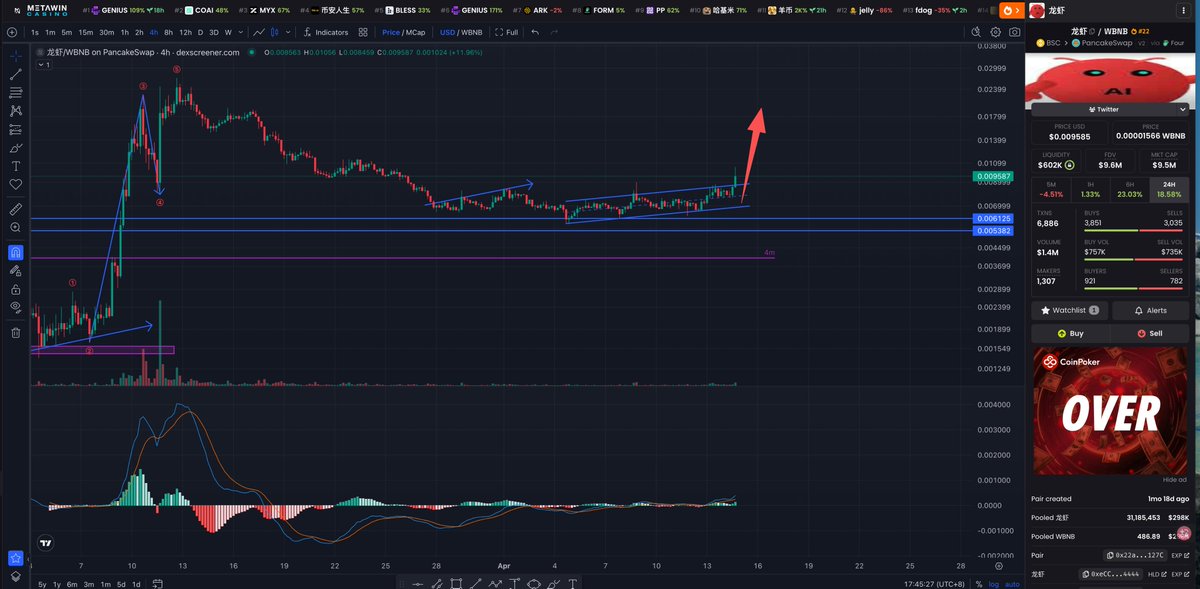Screen dimensions: 1200x589
Task: Open chart search icon at top right
Action: tap(977, 32)
